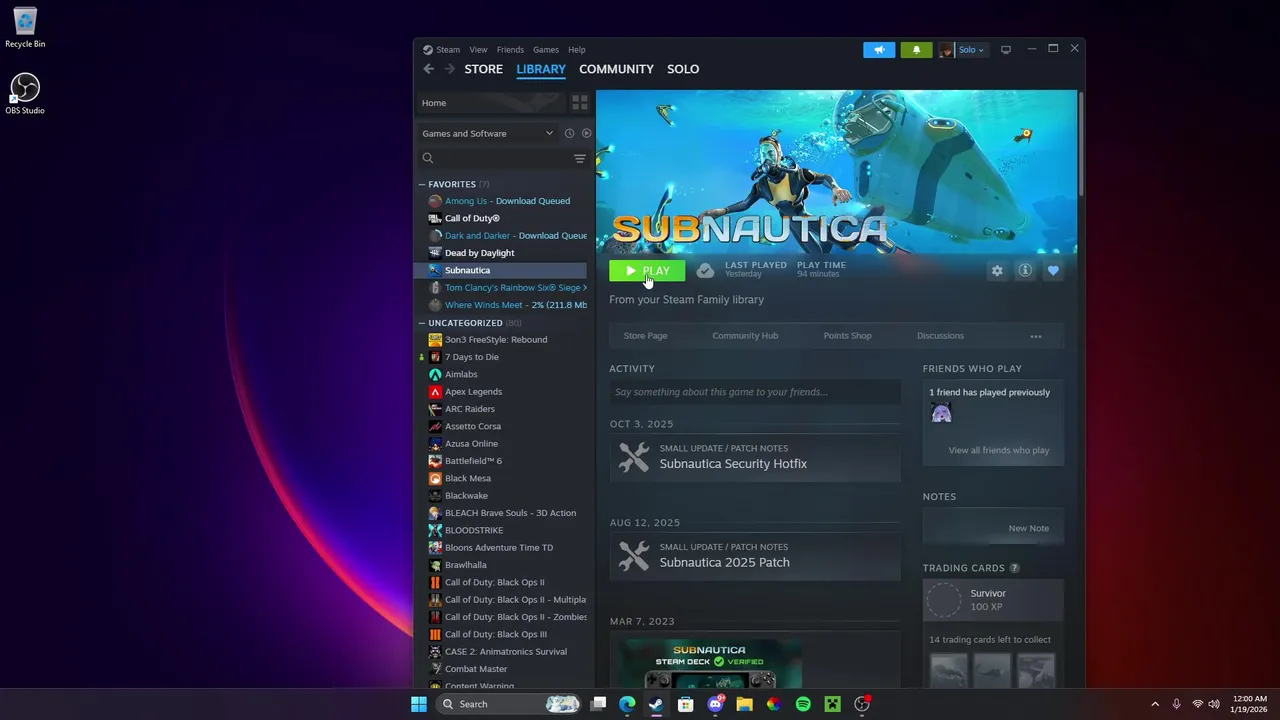
Task: Open Subnautica game info icon
Action: tap(1025, 271)
